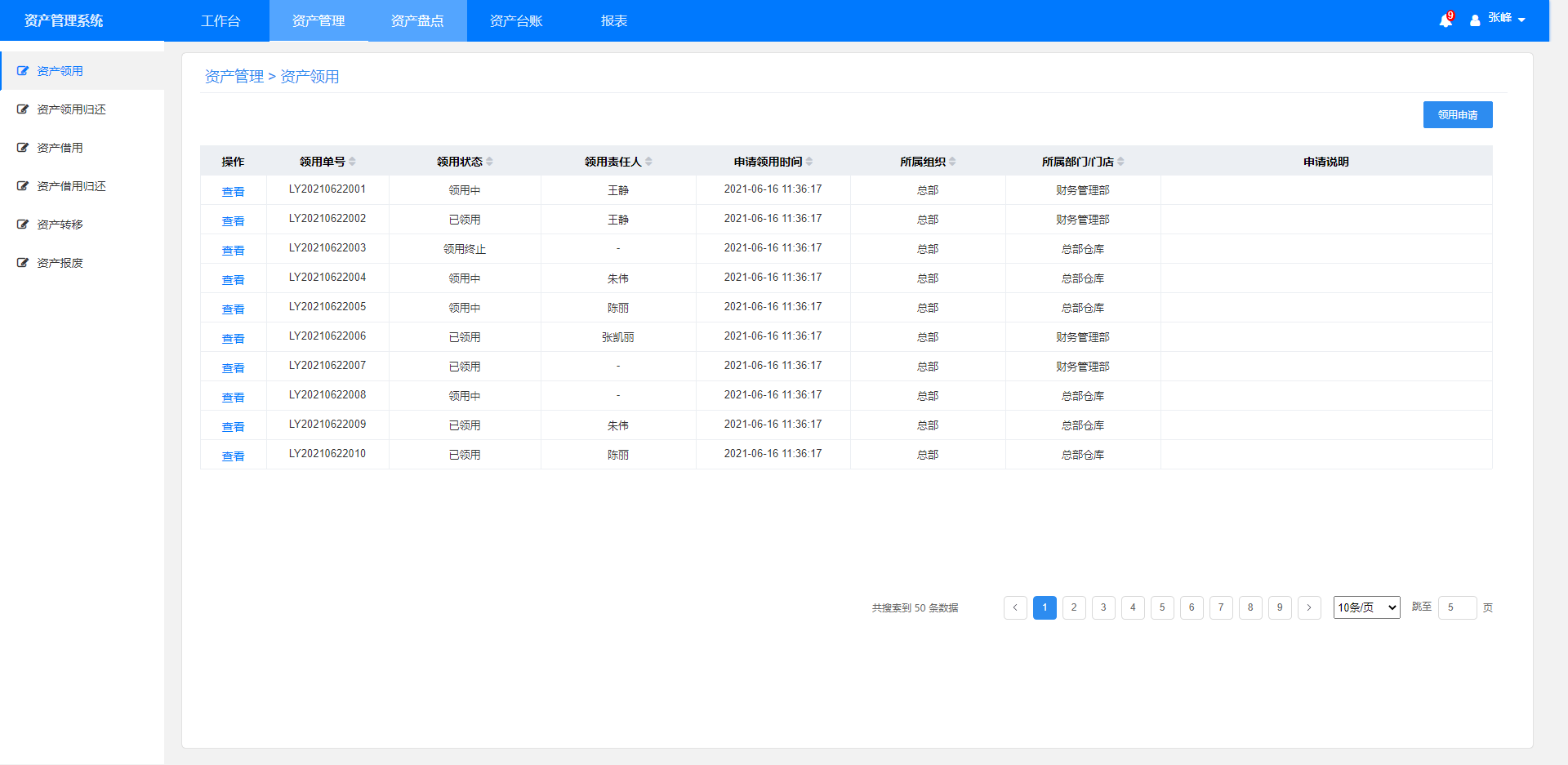1568x765 pixels.
Task: Go to page 2
Action: pos(1074,607)
